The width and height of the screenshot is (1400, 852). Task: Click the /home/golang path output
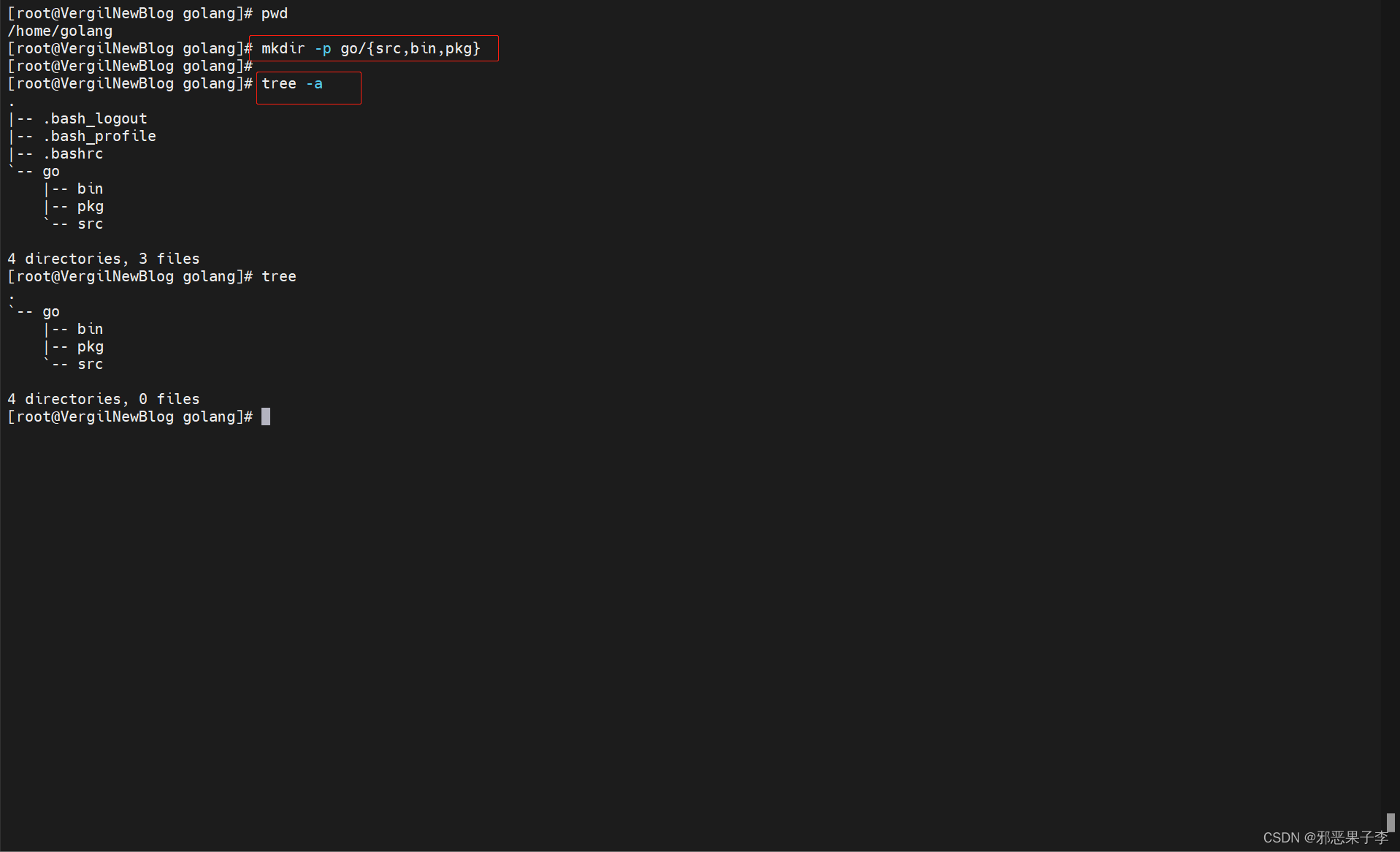coord(60,31)
